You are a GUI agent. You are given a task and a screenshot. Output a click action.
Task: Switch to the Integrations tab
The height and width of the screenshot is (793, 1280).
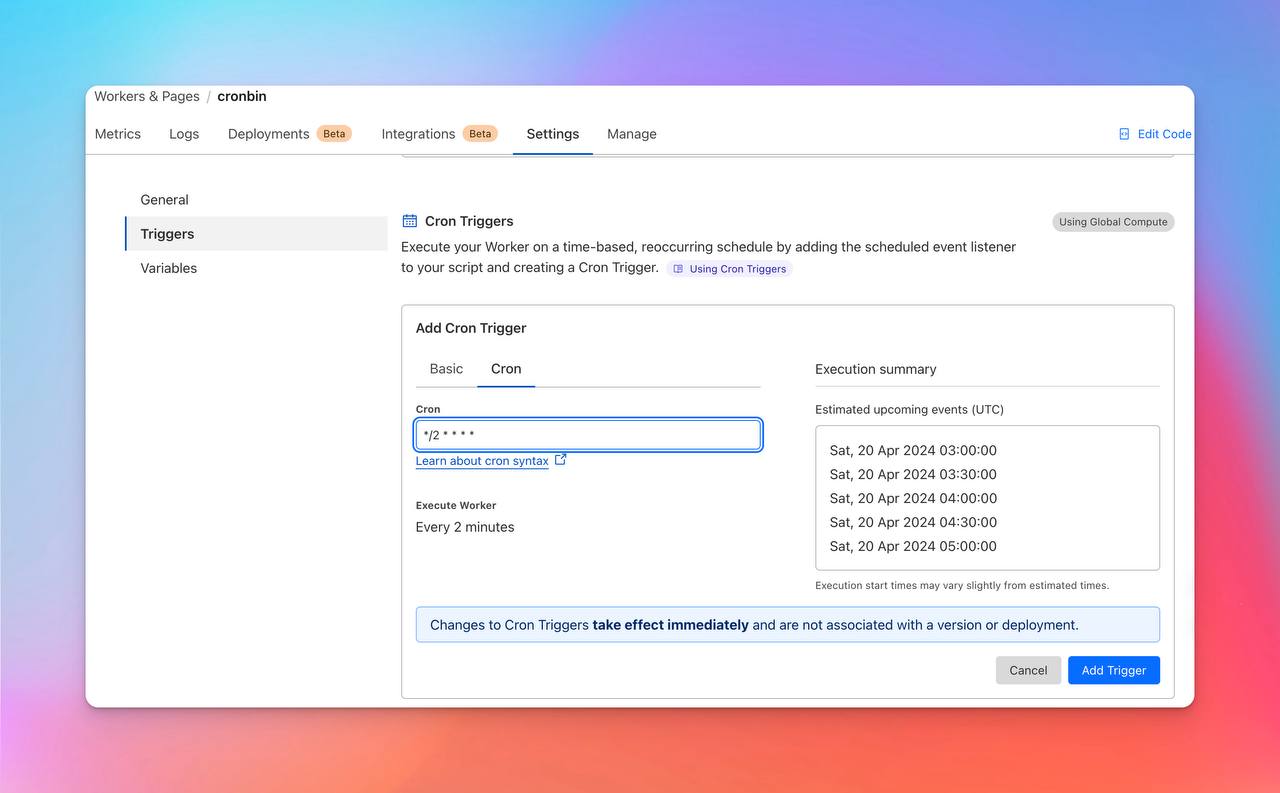click(x=418, y=134)
